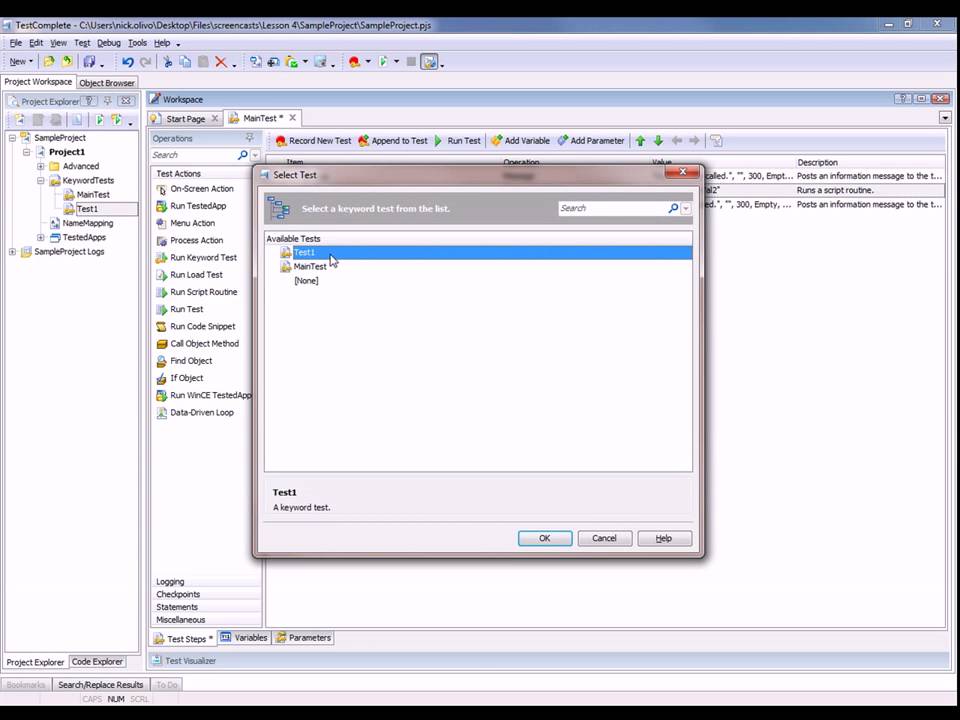Image resolution: width=960 pixels, height=720 pixels.
Task: Click the Cut scissors icon
Action: point(167,62)
